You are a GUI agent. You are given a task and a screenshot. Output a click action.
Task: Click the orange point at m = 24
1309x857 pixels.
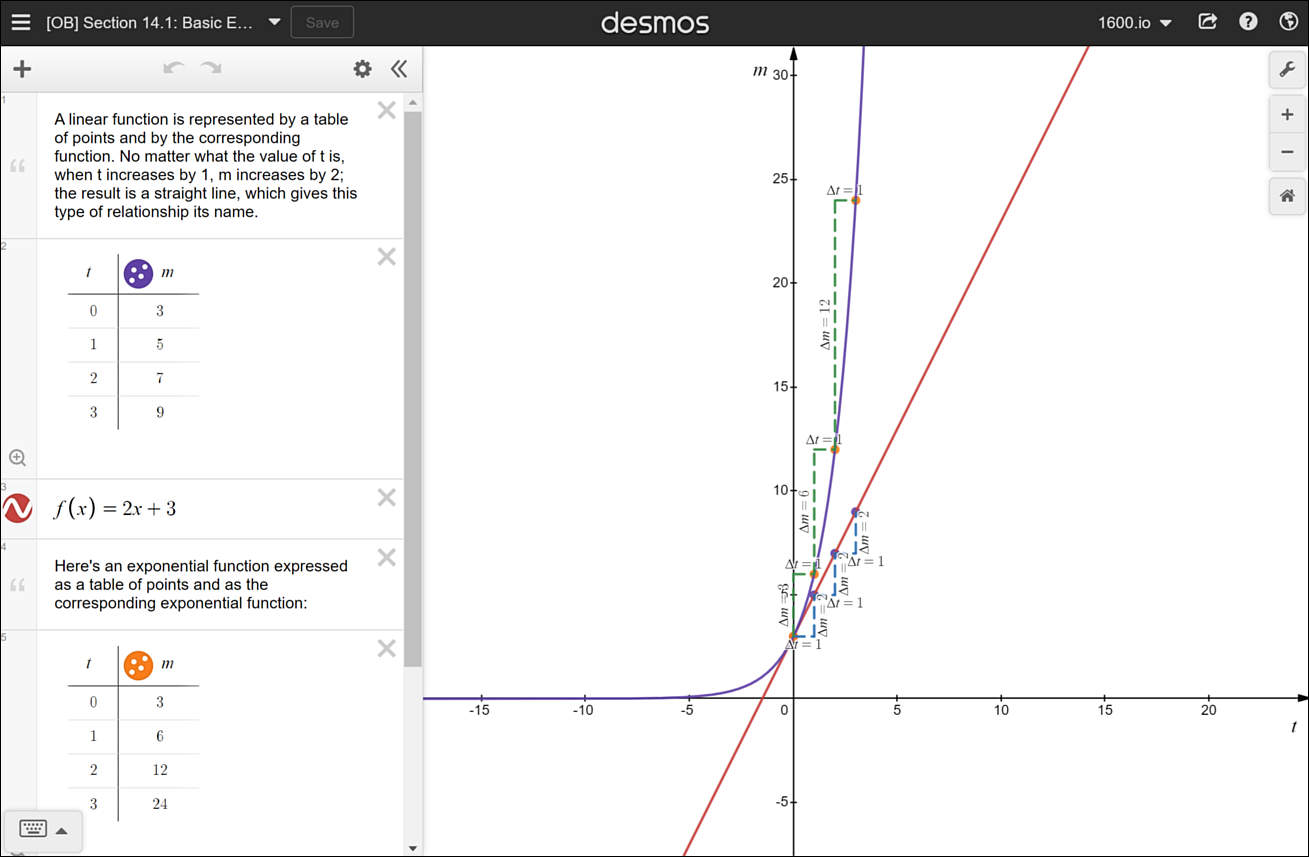point(855,200)
